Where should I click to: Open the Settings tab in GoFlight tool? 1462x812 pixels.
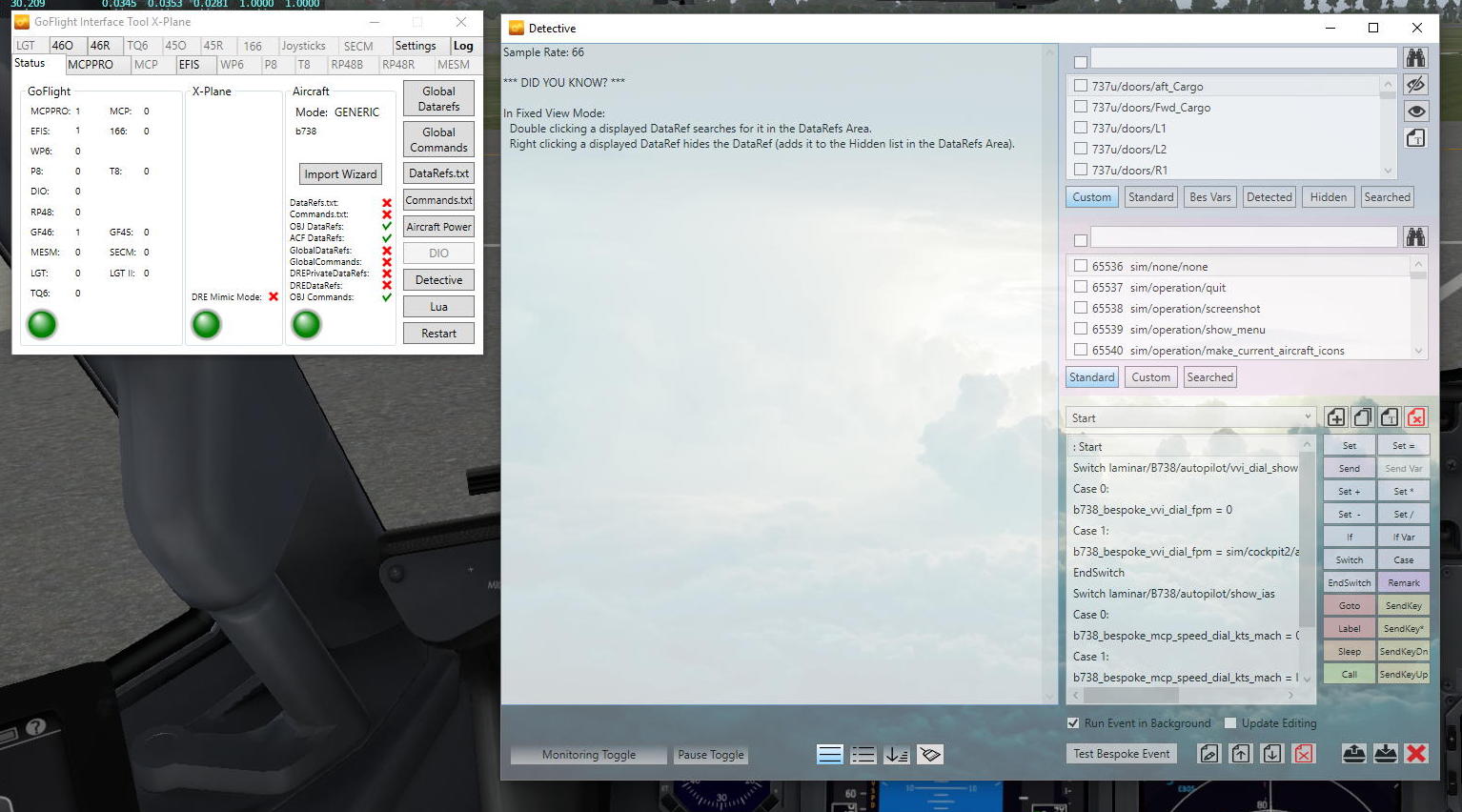point(416,46)
